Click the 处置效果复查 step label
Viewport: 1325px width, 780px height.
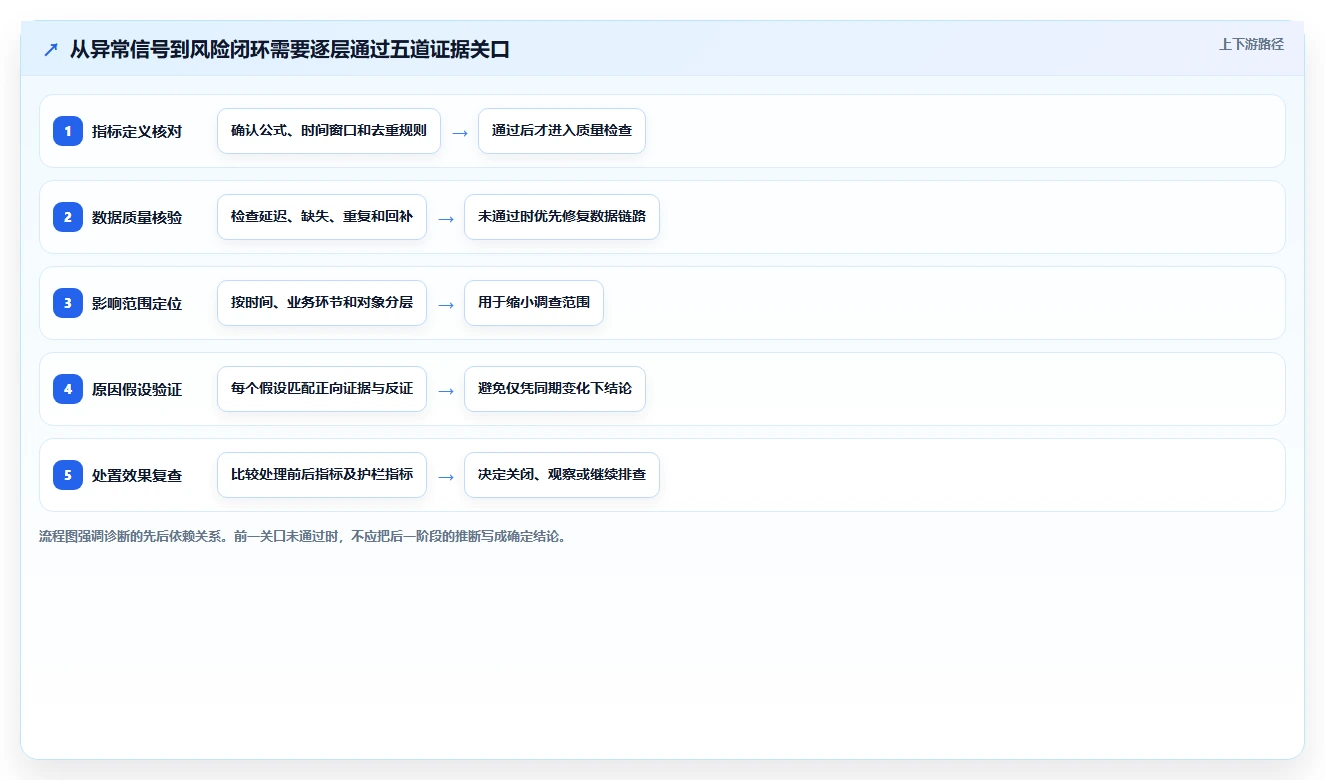137,475
